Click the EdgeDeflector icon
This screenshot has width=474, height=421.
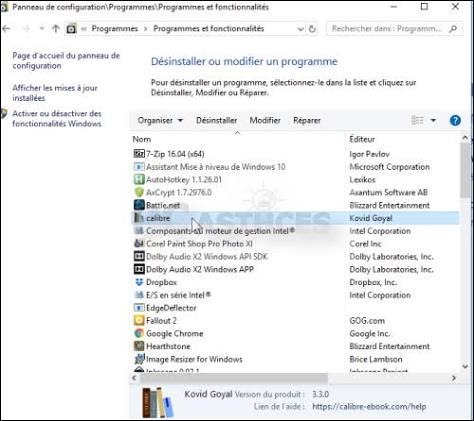(139, 308)
